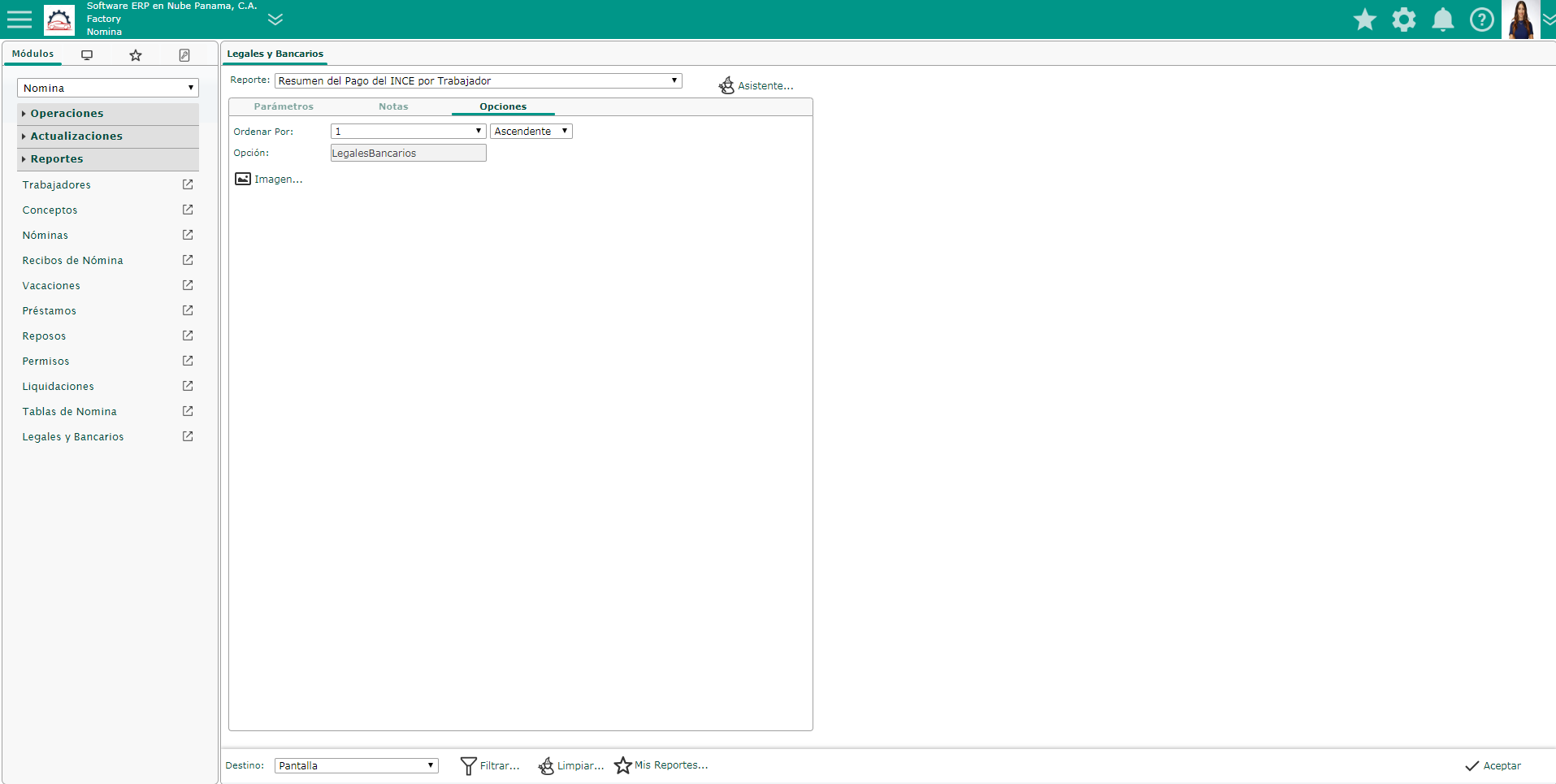Expand the Operaciones section
The image size is (1556, 784).
[x=108, y=114]
